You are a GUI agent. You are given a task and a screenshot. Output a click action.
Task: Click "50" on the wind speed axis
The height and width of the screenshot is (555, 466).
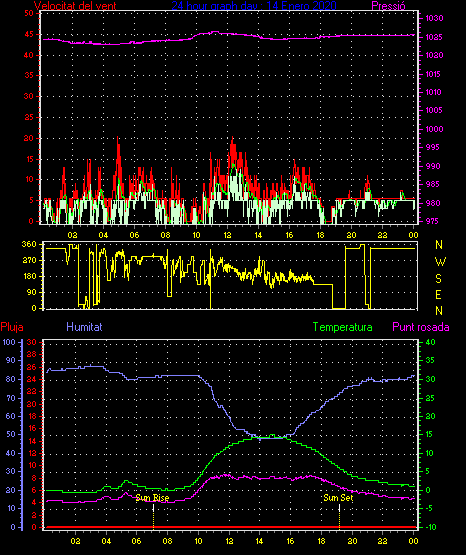pyautogui.click(x=29, y=13)
